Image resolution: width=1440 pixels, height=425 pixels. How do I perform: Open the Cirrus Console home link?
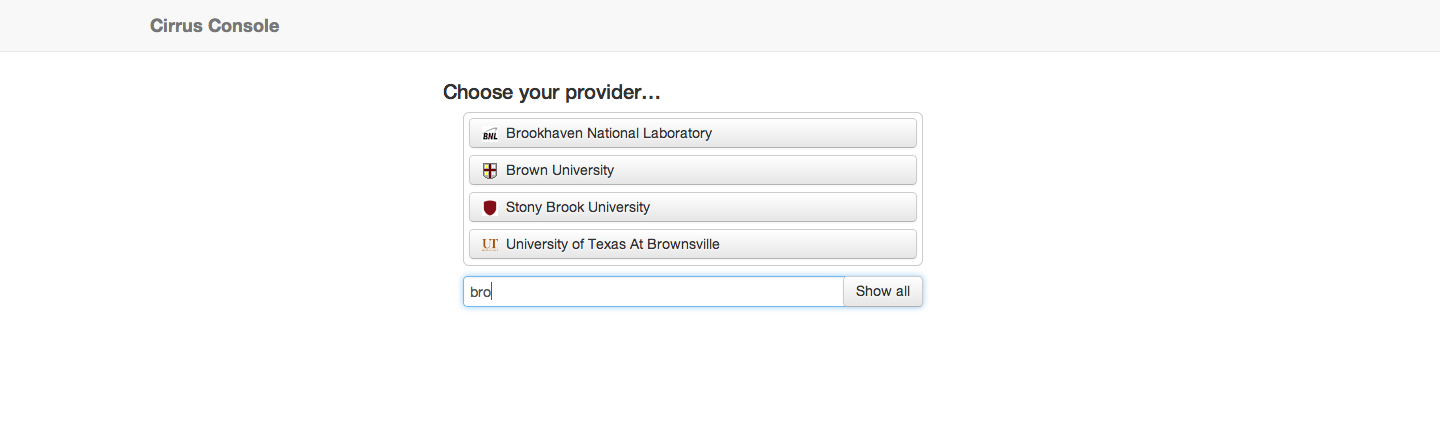click(214, 26)
